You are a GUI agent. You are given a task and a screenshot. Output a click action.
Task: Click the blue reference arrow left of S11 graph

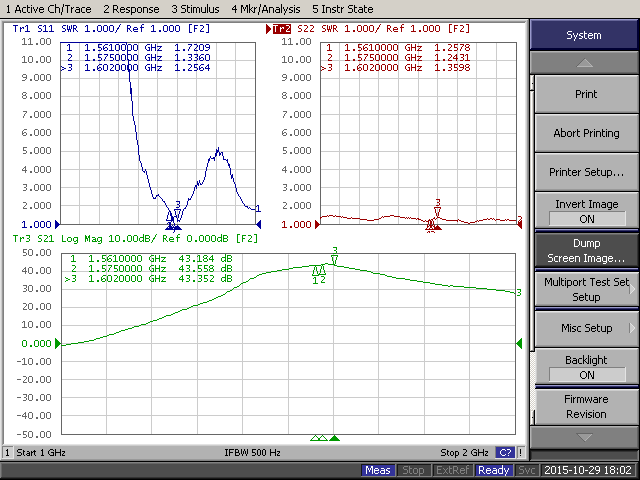58,224
